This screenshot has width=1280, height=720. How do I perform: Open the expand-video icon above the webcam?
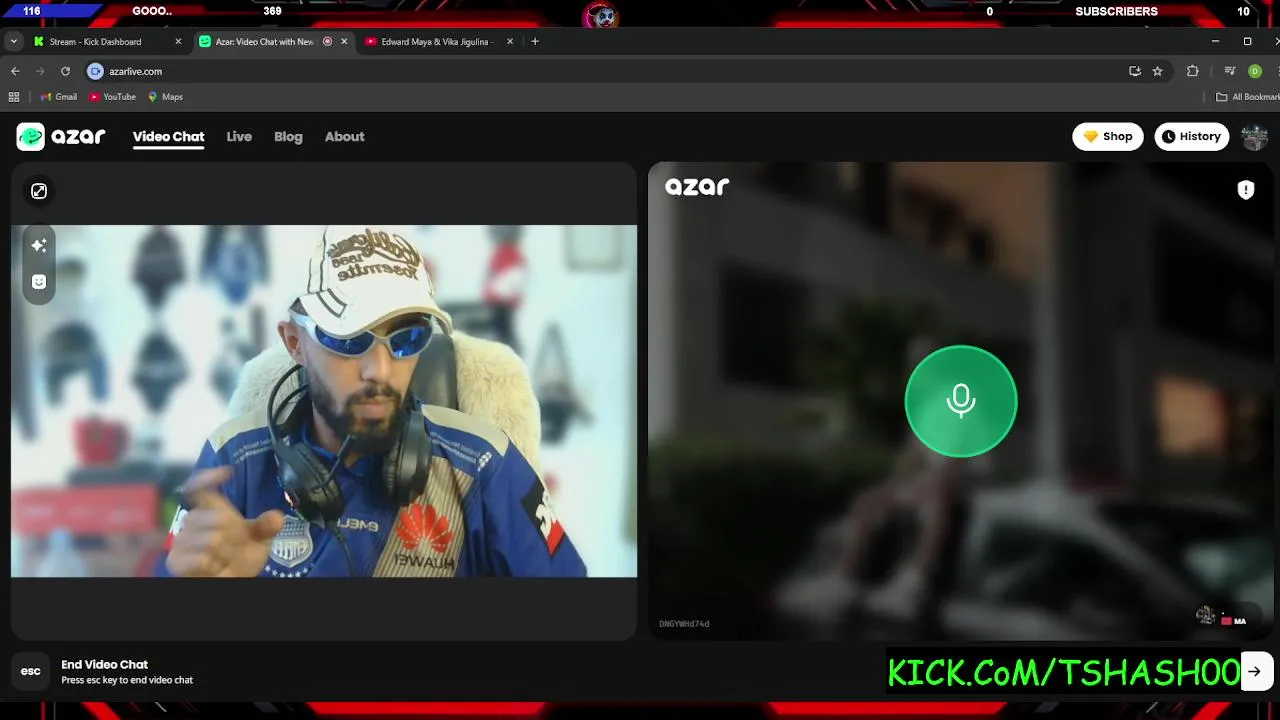click(39, 191)
